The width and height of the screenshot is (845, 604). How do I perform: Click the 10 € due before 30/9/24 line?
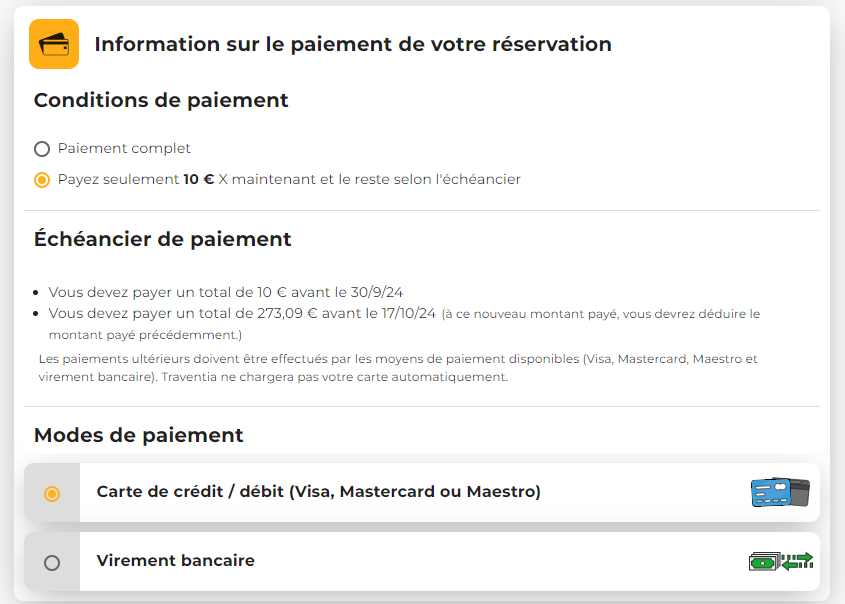point(225,292)
